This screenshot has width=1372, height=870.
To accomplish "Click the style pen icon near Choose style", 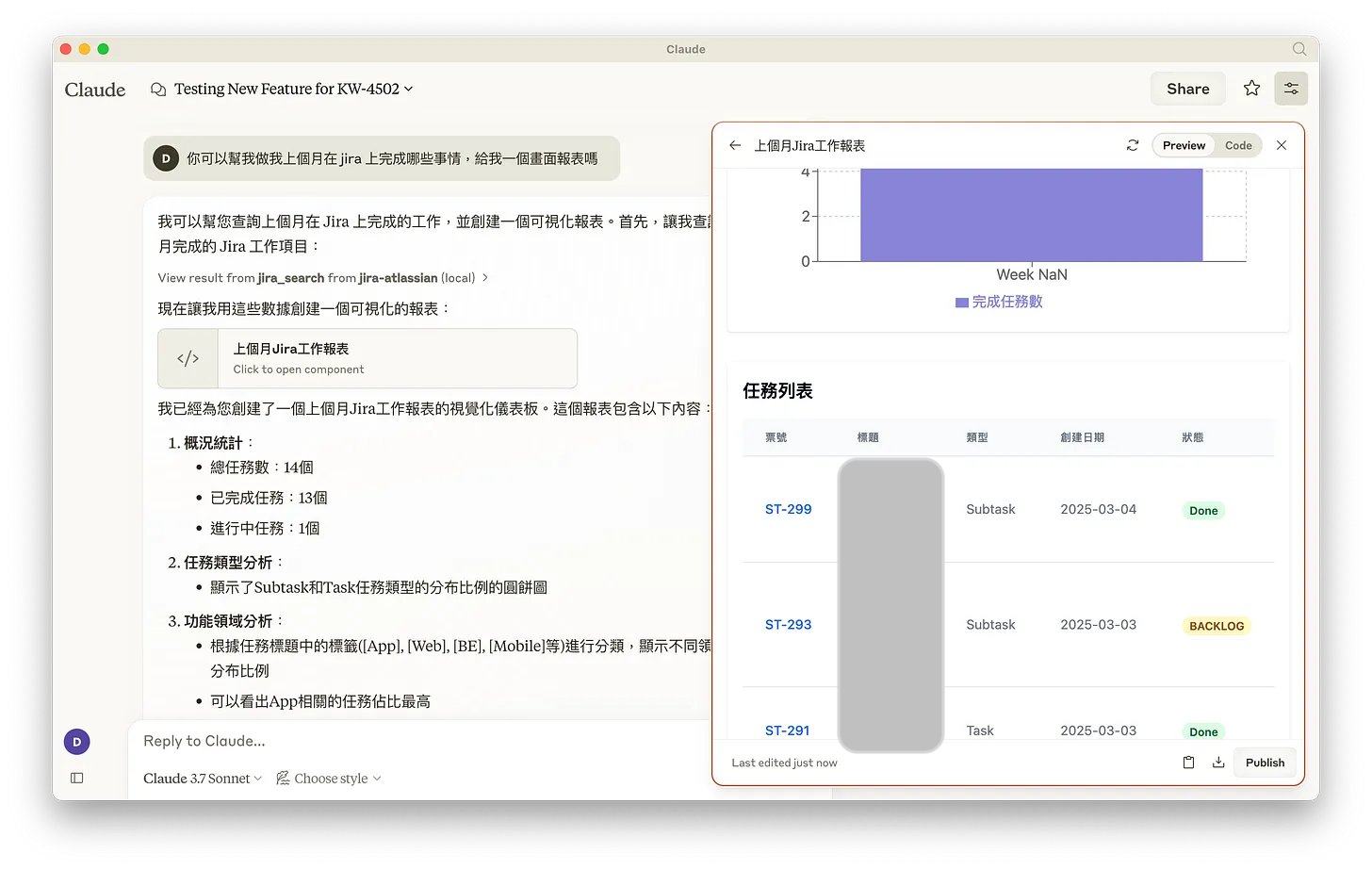I will (x=283, y=778).
